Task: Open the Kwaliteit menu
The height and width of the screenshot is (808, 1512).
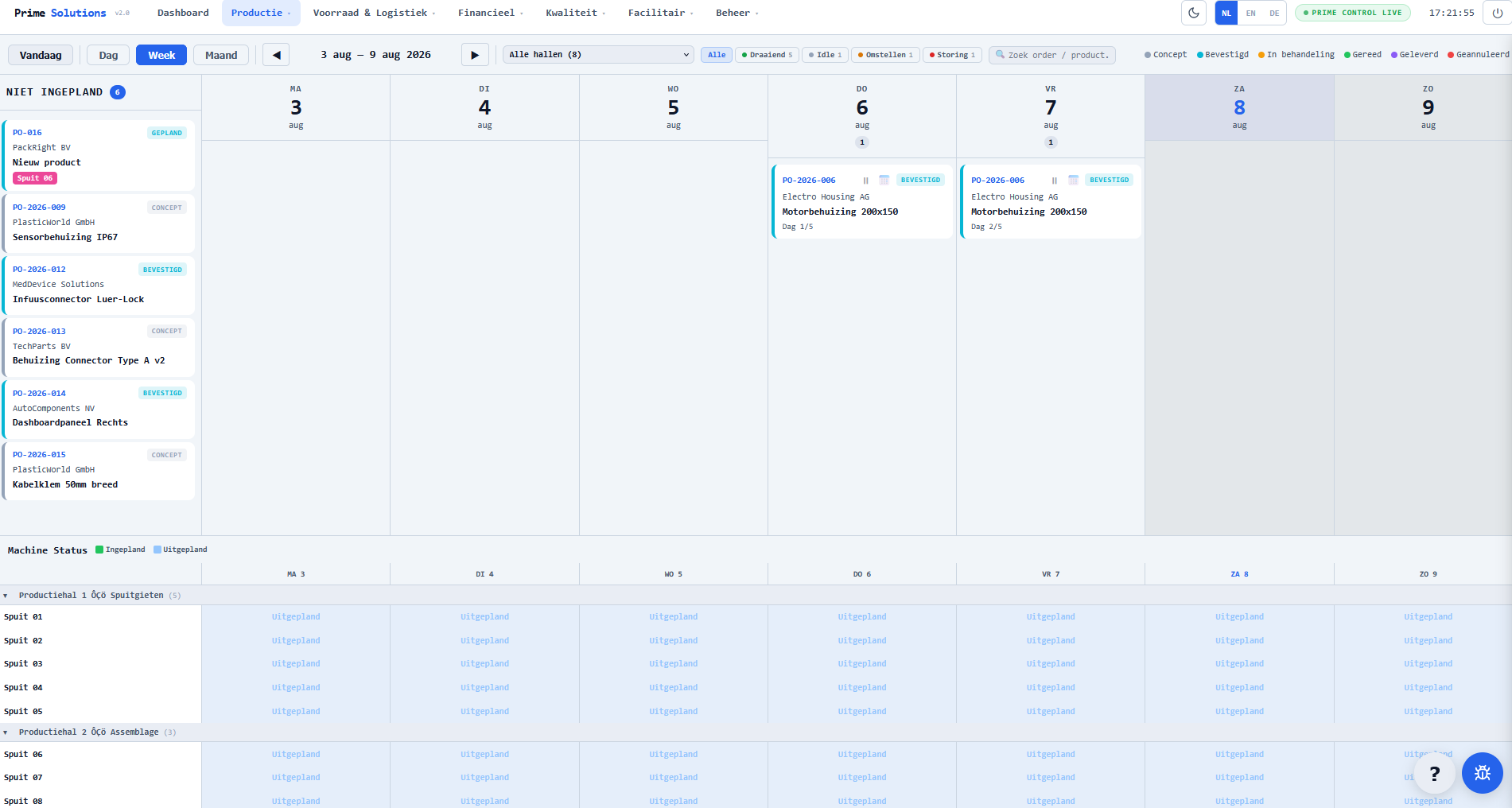Action: point(575,13)
